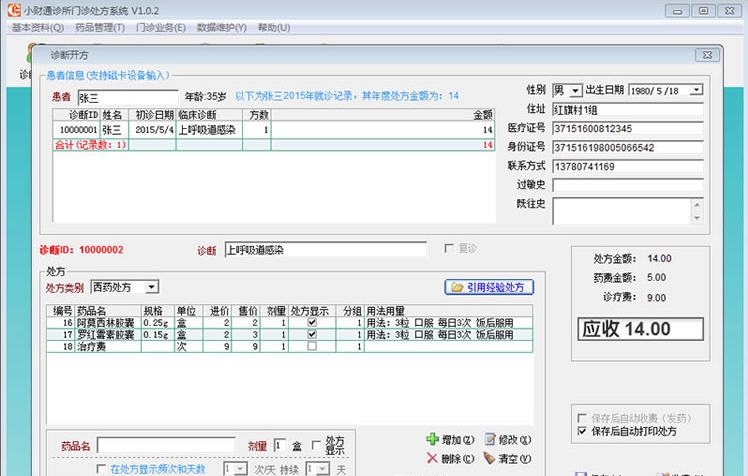Click the 应收 14.00 display box

[640, 329]
